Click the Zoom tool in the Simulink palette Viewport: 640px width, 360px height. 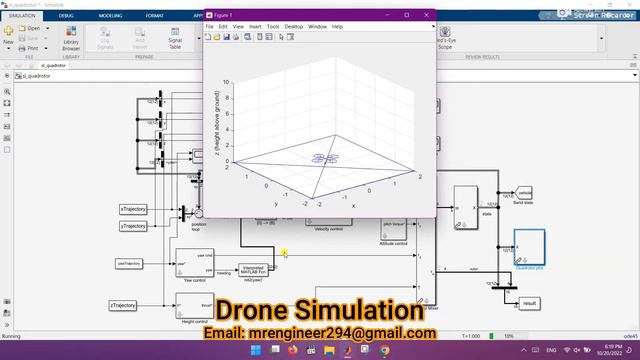(x=7, y=92)
